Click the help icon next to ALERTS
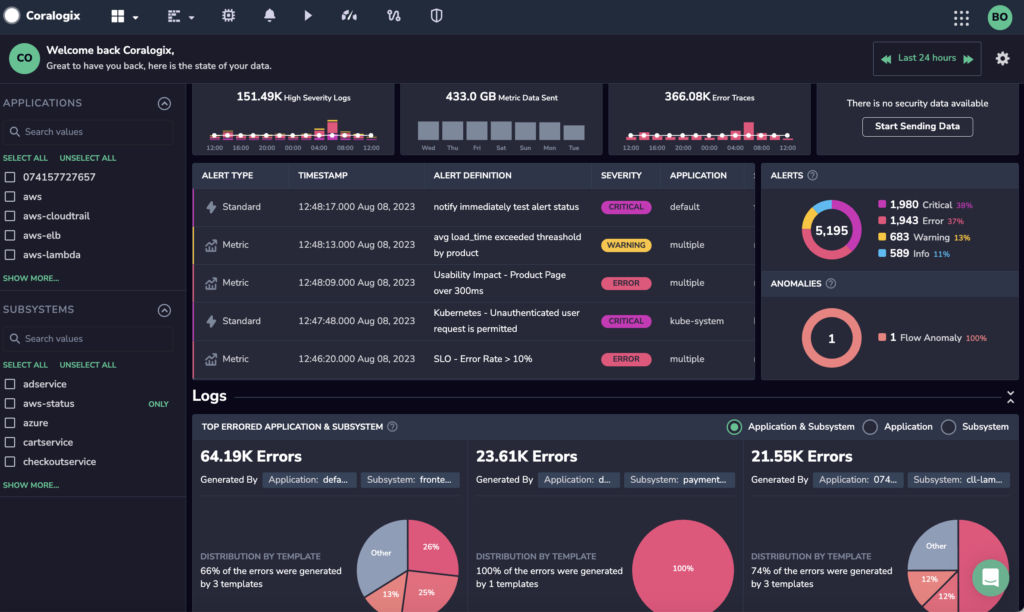 pyautogui.click(x=812, y=175)
